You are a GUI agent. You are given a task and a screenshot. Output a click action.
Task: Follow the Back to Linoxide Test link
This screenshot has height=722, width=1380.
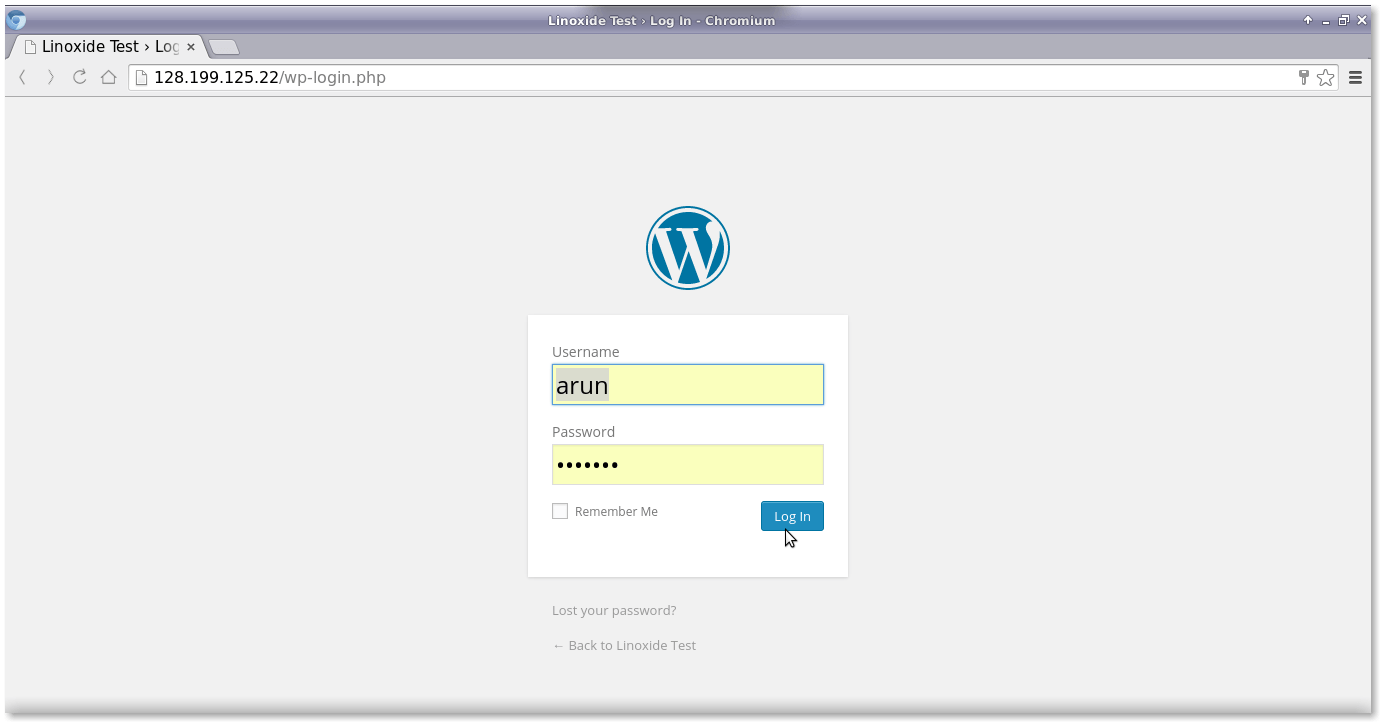624,645
